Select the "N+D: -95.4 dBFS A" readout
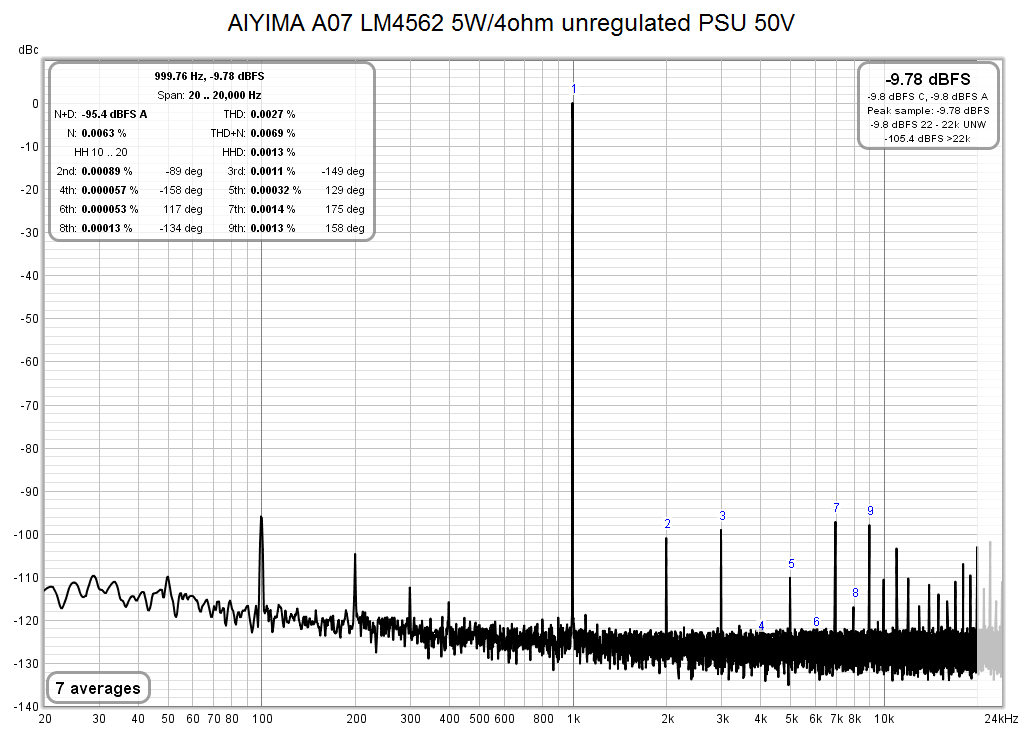Screen dimensions: 1024x730 101,114
